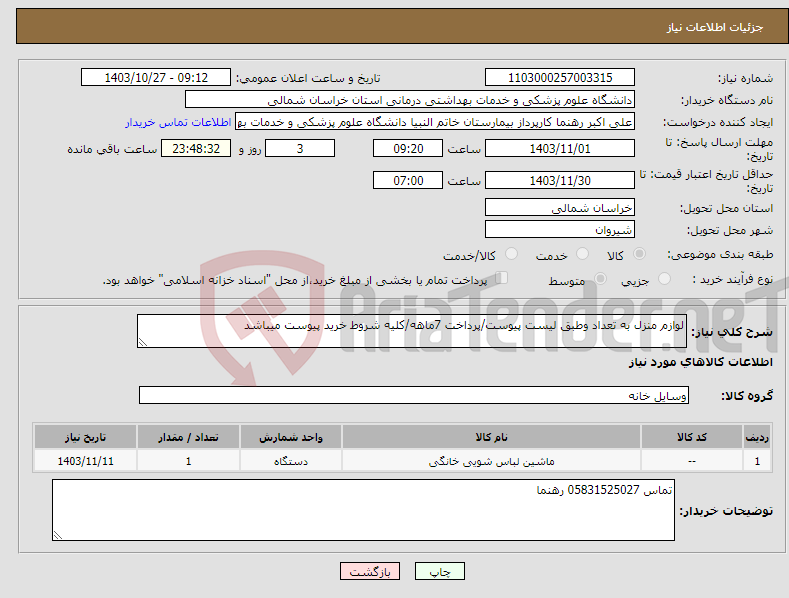This screenshot has width=789, height=598.
Task: Click the اطلاعات کالاهای مورد نیاز heading
Action: pyautogui.click(x=700, y=362)
